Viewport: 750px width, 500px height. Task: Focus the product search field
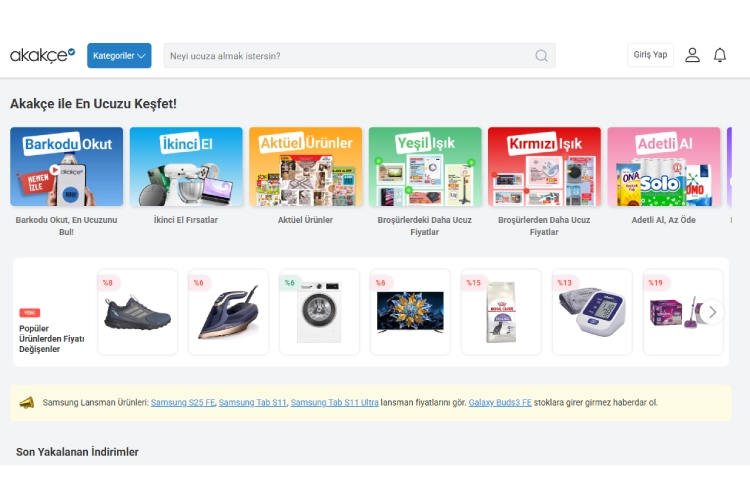pos(350,56)
